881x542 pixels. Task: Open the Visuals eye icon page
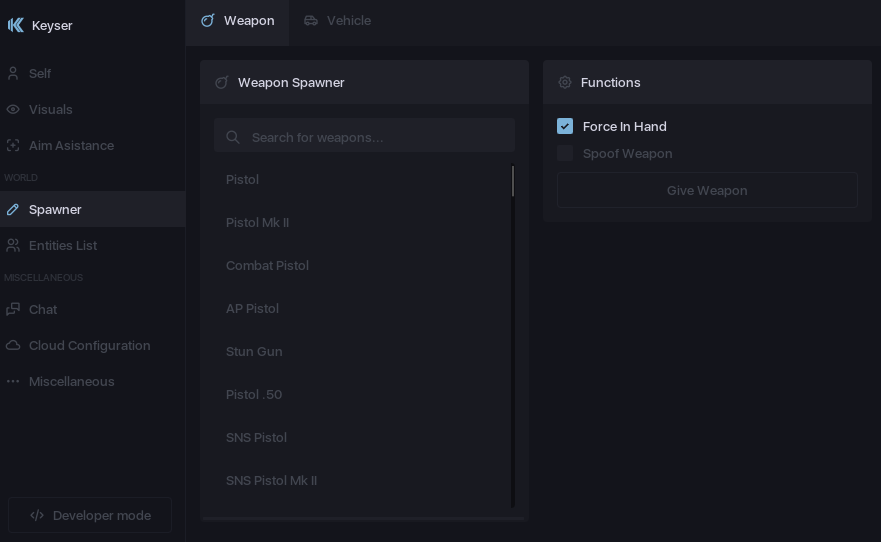click(13, 110)
